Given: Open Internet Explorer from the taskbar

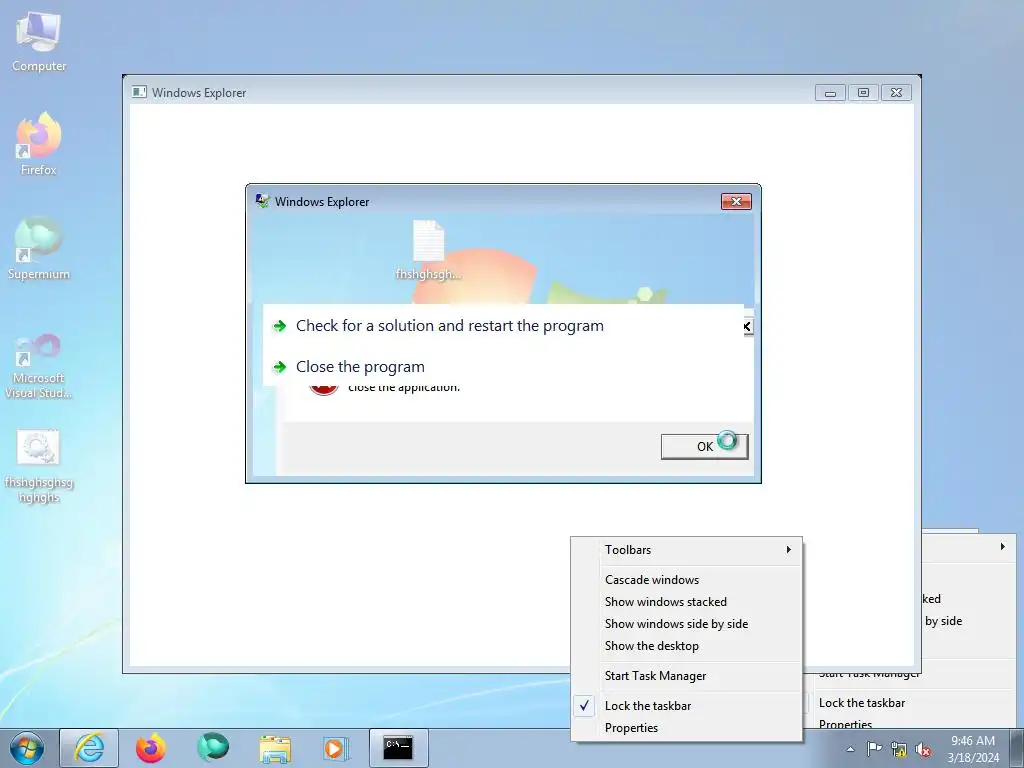Looking at the screenshot, I should 89,748.
